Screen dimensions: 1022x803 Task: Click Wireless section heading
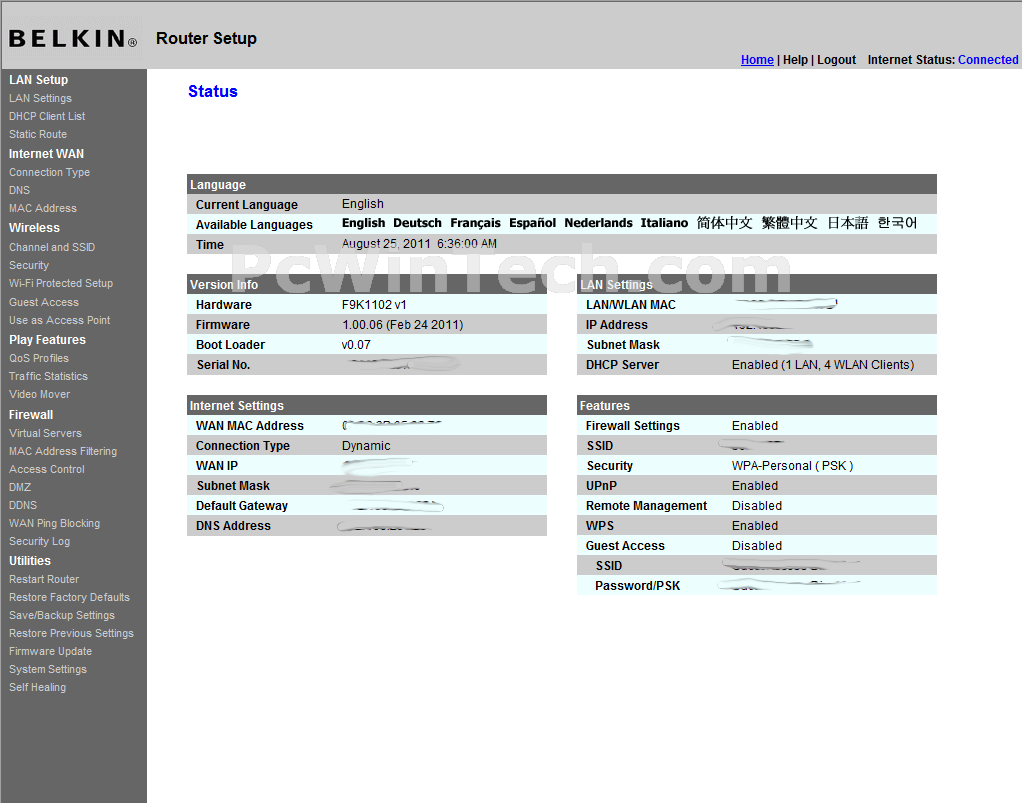[x=34, y=228]
